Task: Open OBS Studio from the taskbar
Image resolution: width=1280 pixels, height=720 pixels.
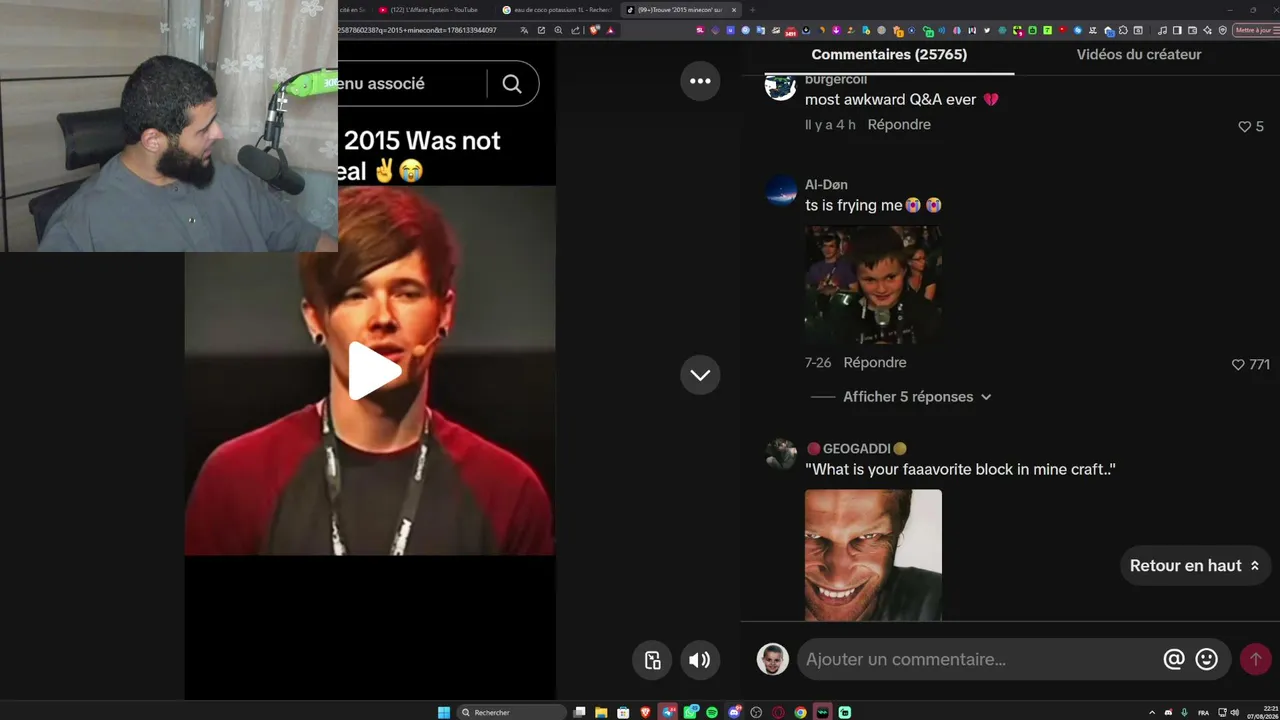Action: pyautogui.click(x=756, y=712)
